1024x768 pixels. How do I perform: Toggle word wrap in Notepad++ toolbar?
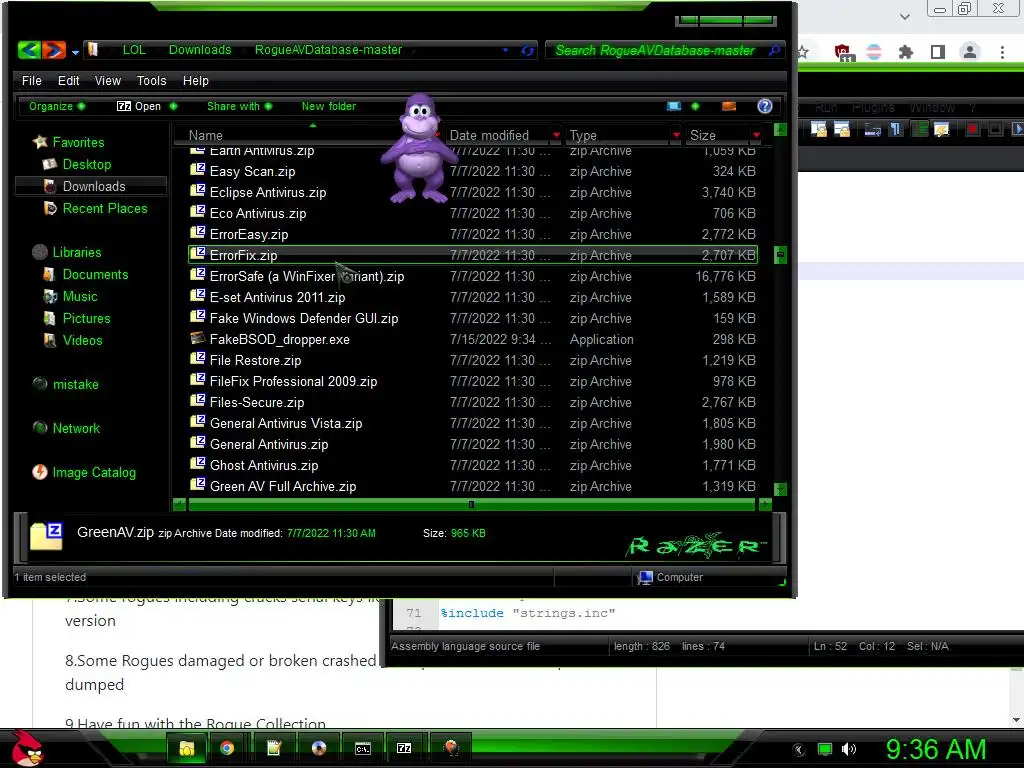pos(872,129)
